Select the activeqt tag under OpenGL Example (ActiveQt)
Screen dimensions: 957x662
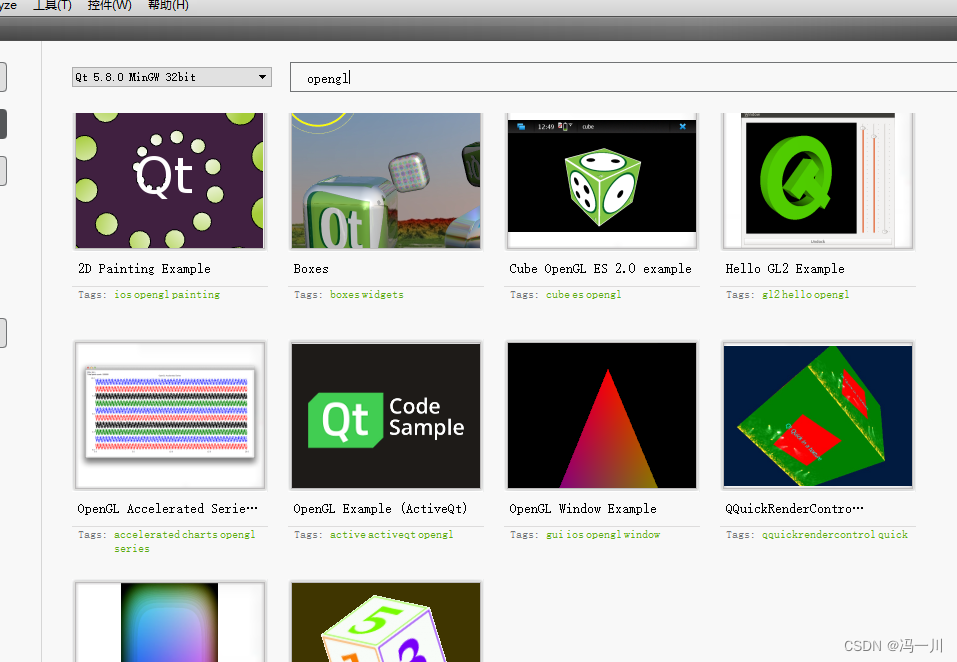(x=392, y=535)
